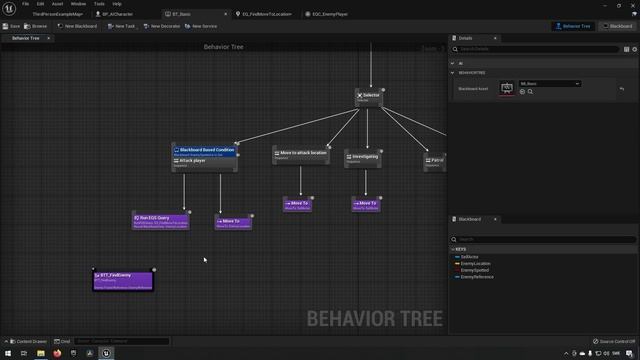The image size is (640, 360).
Task: Reset Blackboard Asset to default
Action: [622, 89]
